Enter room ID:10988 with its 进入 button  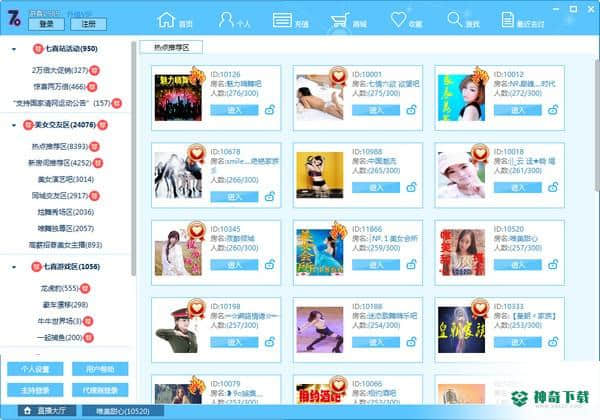pyautogui.click(x=376, y=187)
